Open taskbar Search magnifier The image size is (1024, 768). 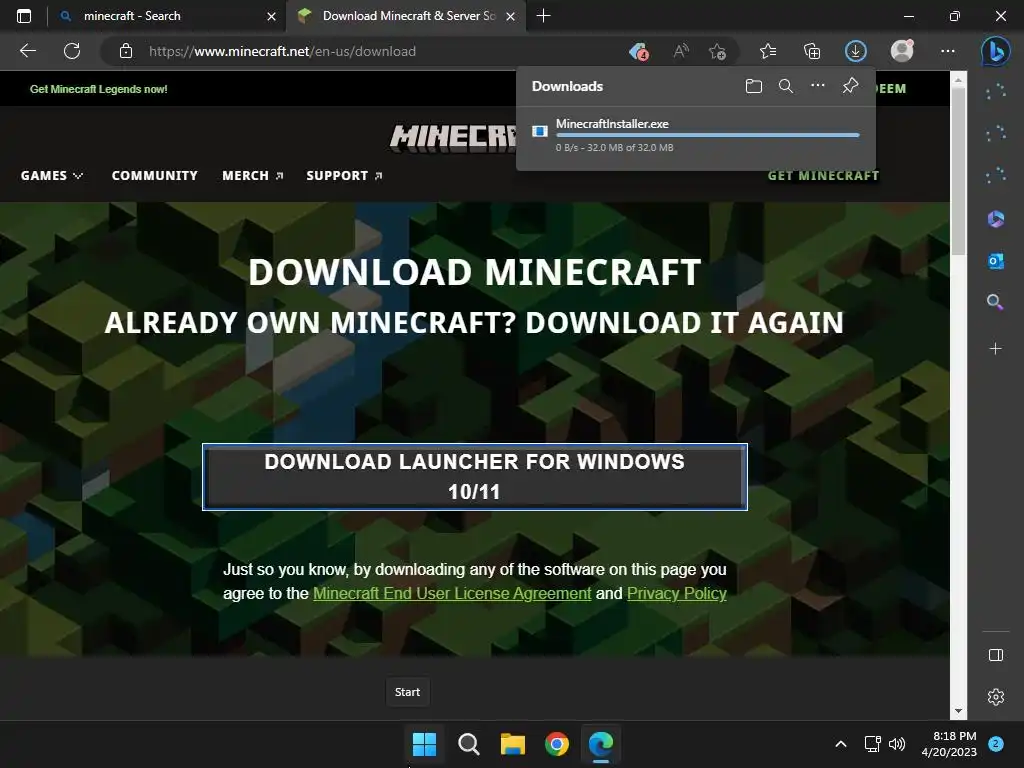[468, 744]
